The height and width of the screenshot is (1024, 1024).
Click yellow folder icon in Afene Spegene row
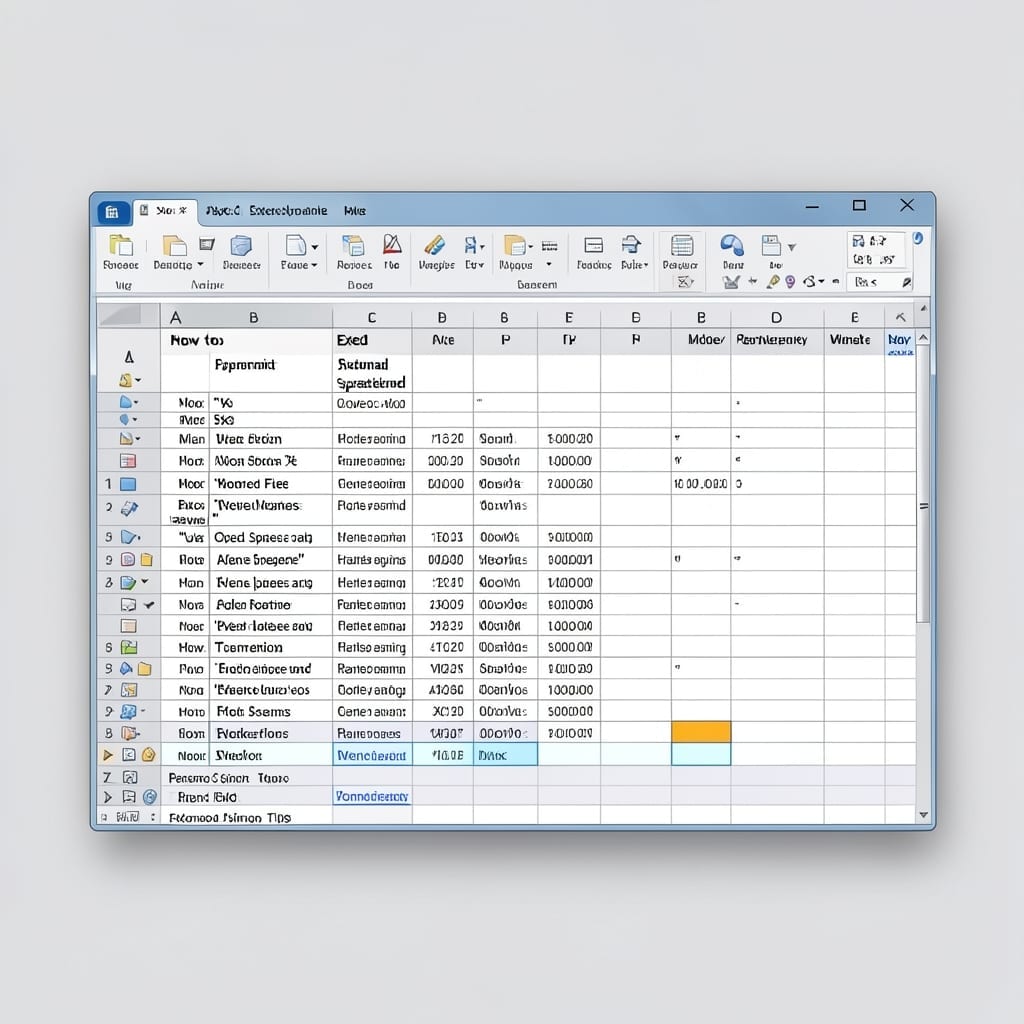point(147,560)
